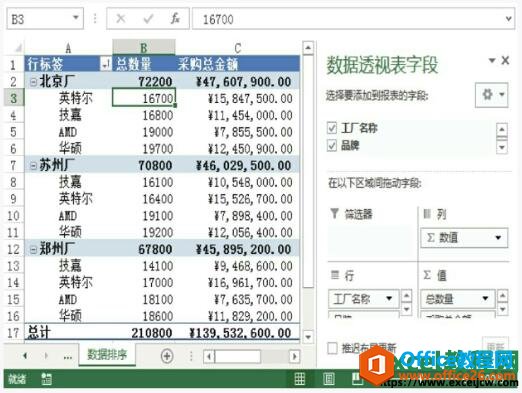Select cell with 70800
The height and width of the screenshot is (393, 522).
pos(144,165)
